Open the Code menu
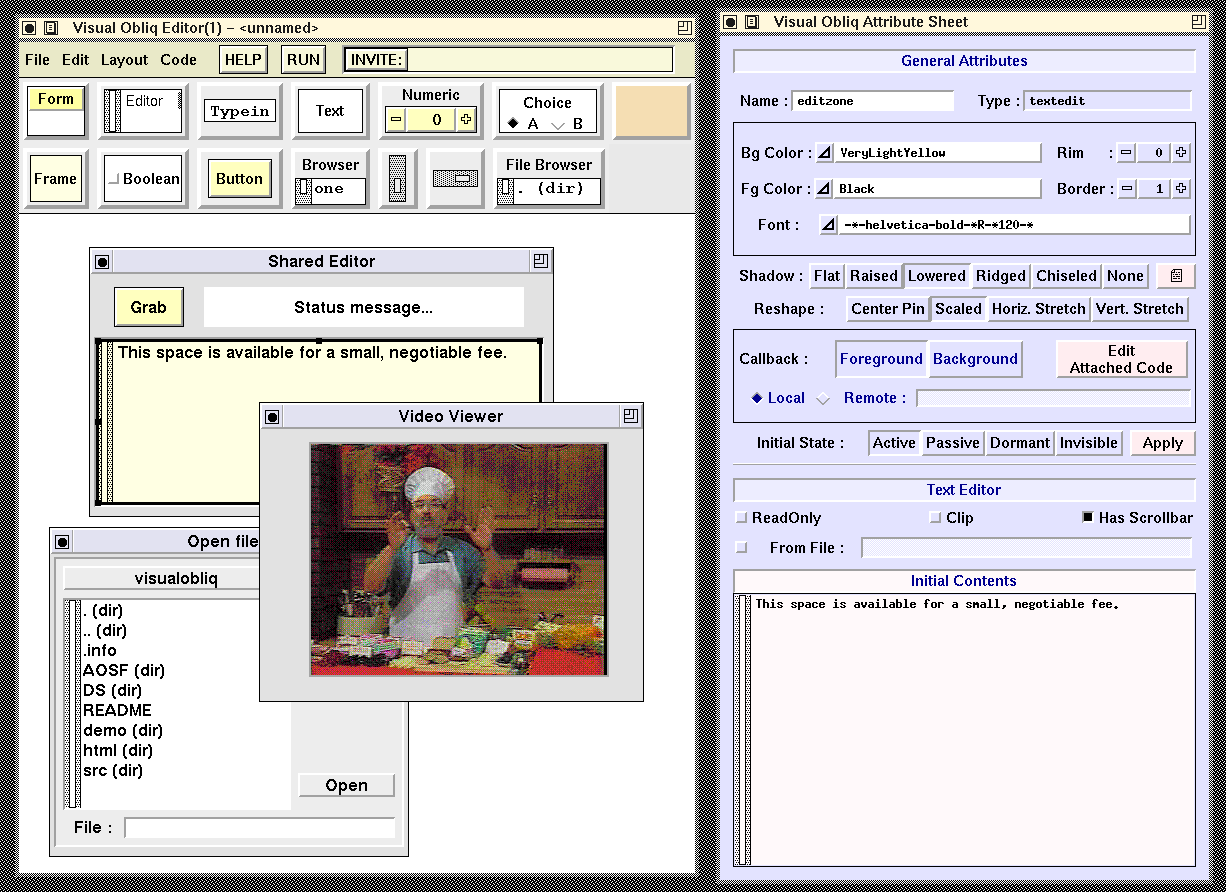Screen dimensions: 1226x892 pyautogui.click(x=178, y=60)
